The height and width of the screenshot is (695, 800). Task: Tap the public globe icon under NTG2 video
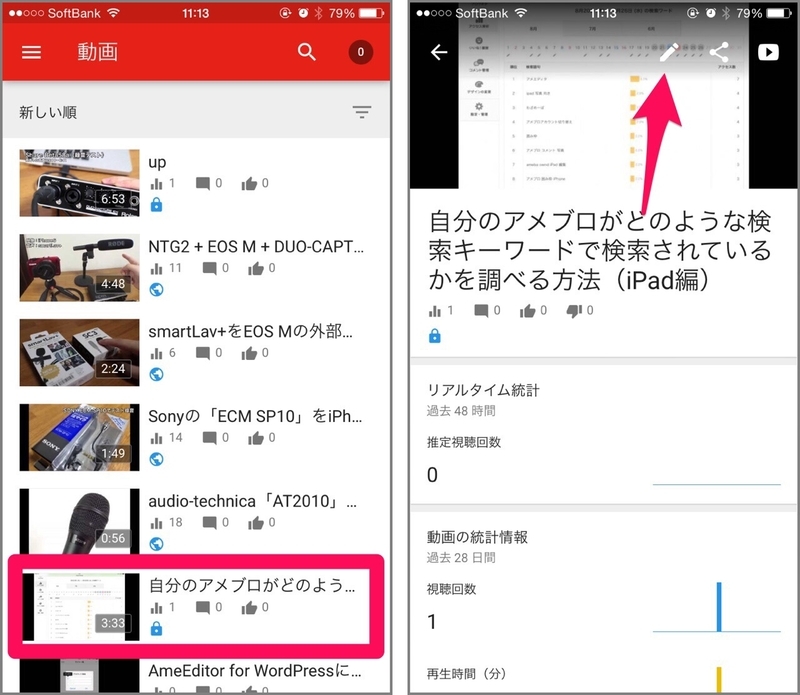157,290
